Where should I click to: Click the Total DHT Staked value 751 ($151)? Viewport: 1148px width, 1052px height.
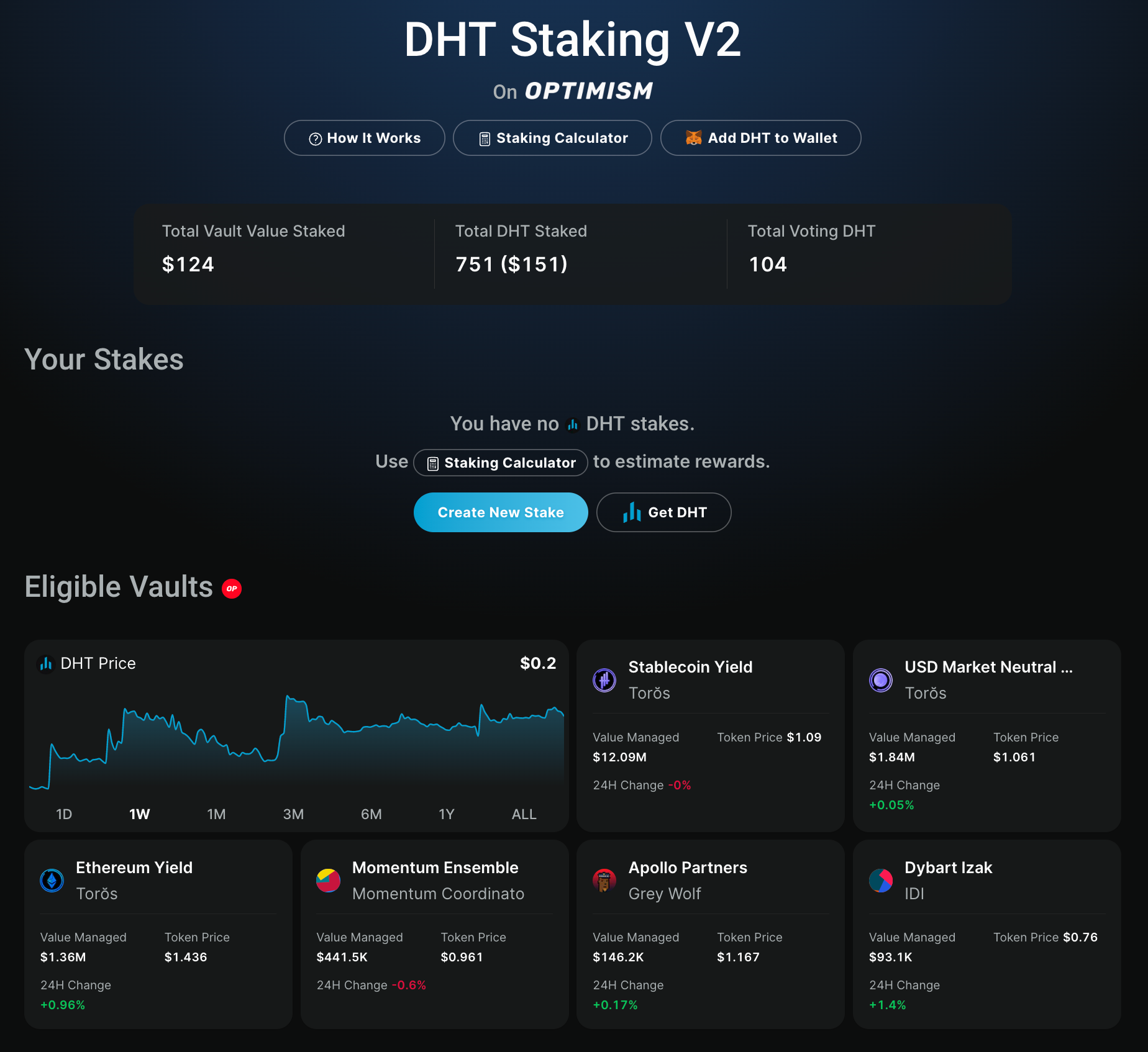[511, 265]
